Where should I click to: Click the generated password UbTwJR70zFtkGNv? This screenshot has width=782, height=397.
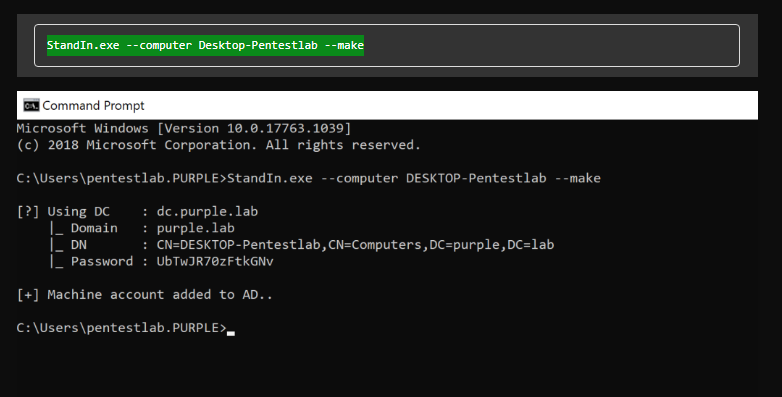coord(215,261)
